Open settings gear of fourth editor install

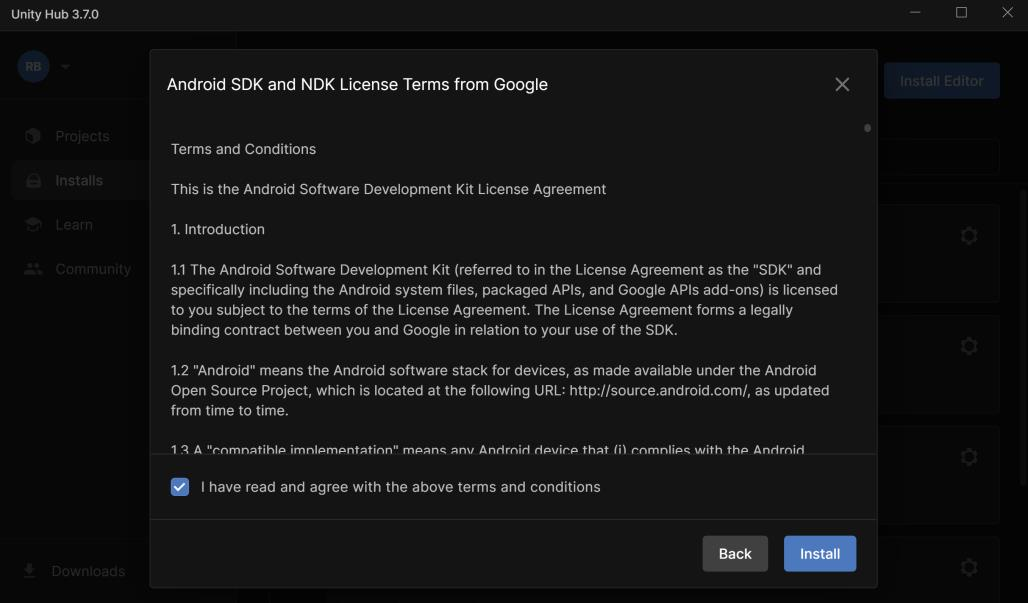coord(969,567)
